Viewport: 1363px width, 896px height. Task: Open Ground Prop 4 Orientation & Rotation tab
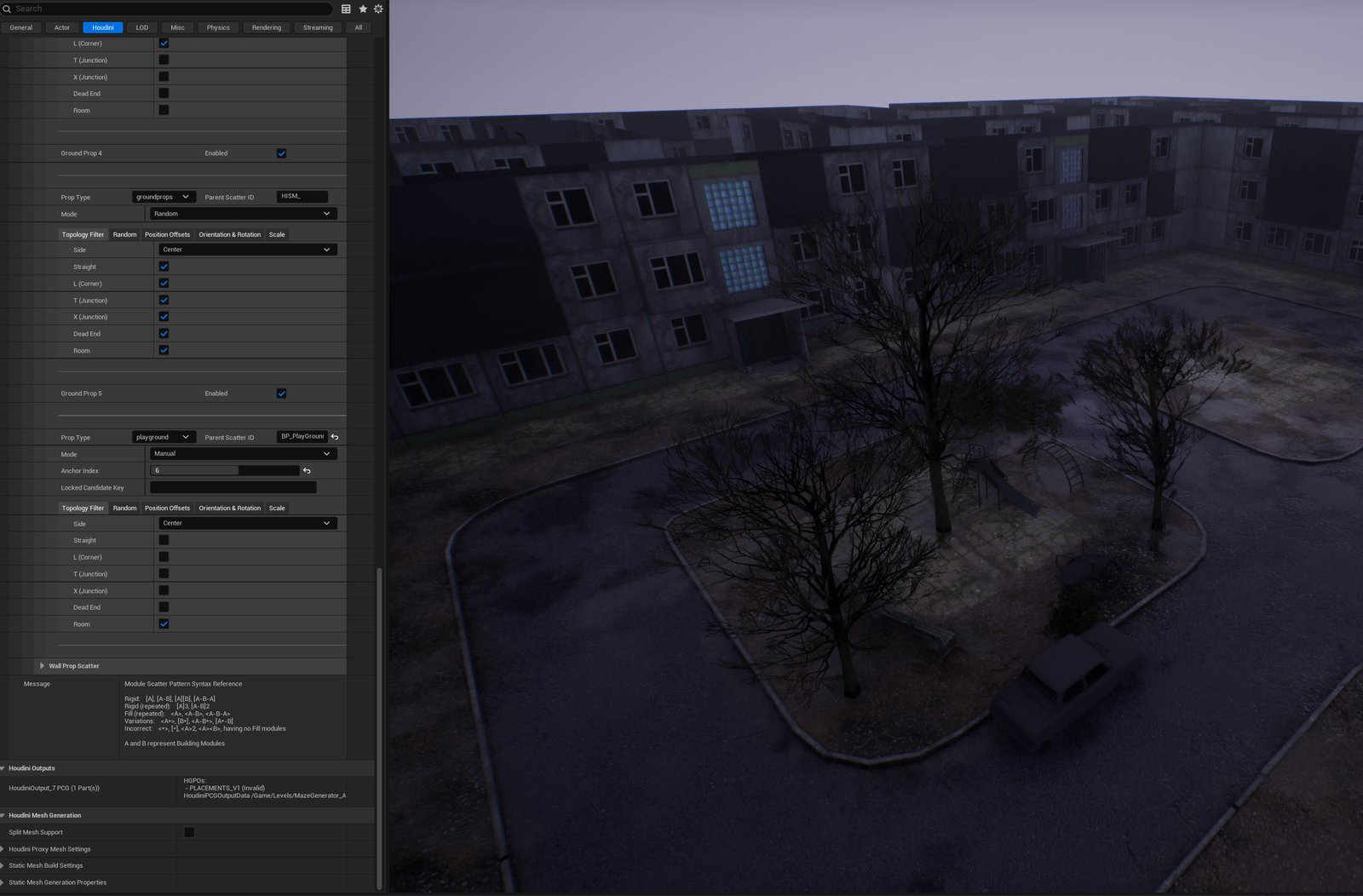click(x=230, y=234)
